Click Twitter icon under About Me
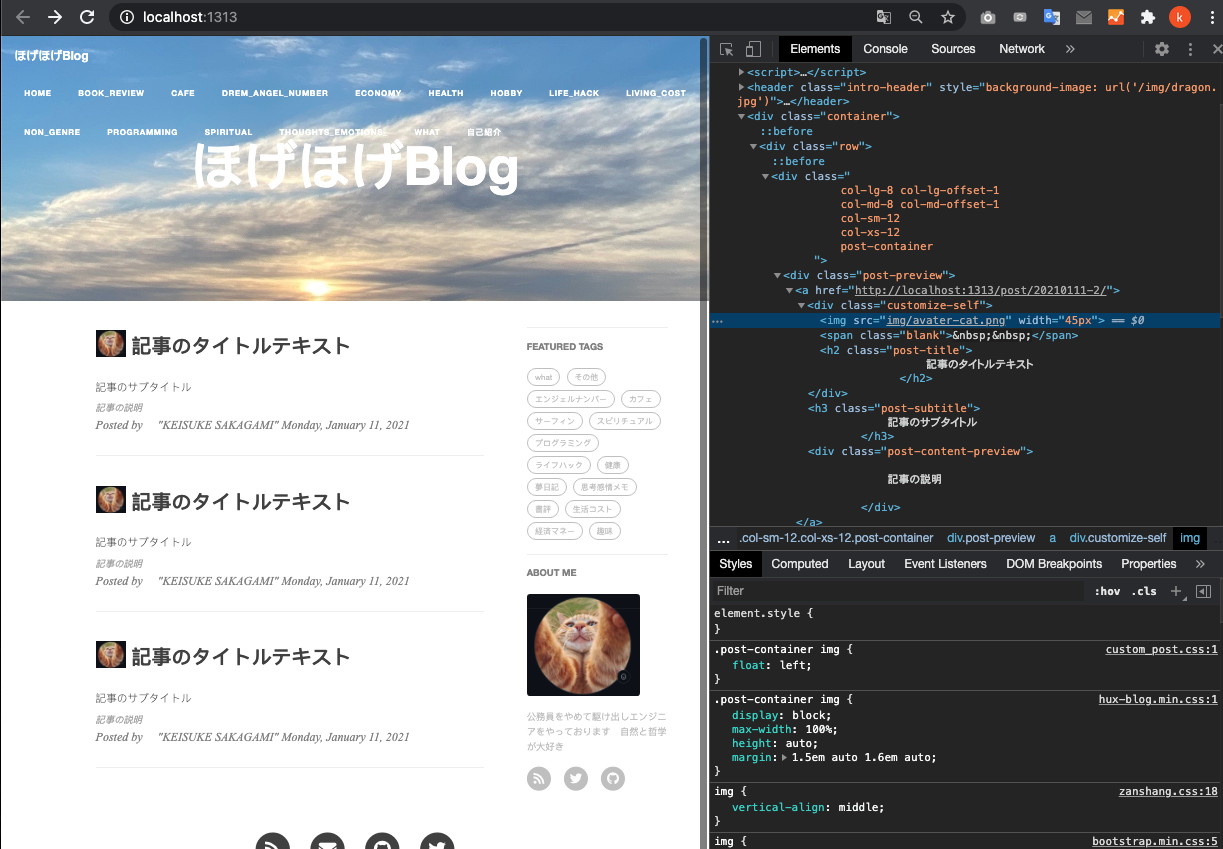1223x849 pixels. [x=575, y=779]
